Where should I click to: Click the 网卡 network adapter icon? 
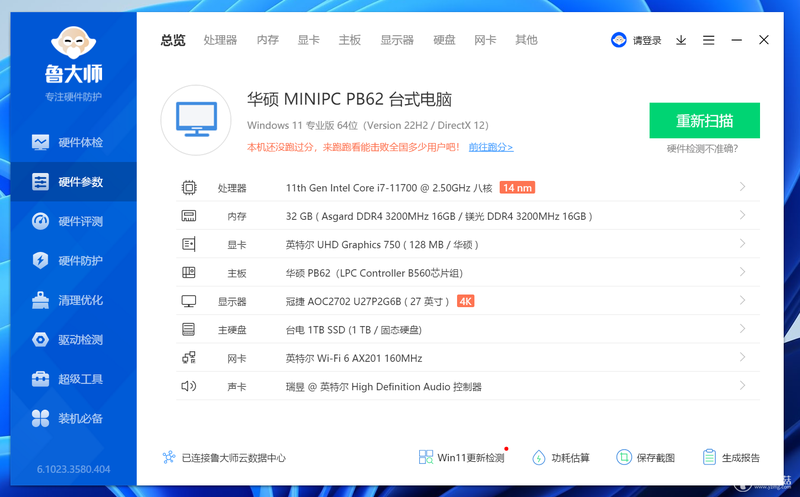[189, 358]
